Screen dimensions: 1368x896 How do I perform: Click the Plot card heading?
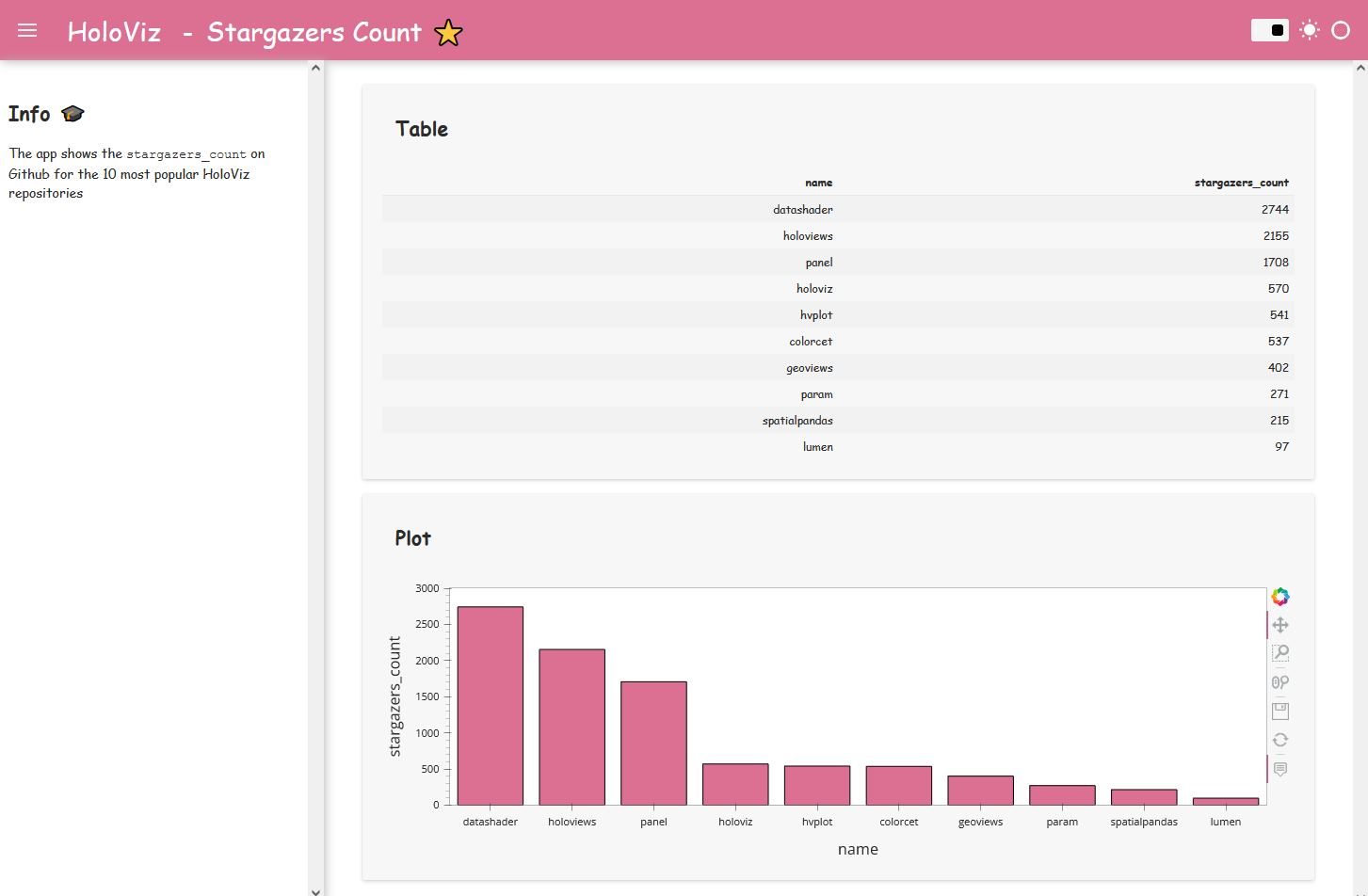click(412, 538)
